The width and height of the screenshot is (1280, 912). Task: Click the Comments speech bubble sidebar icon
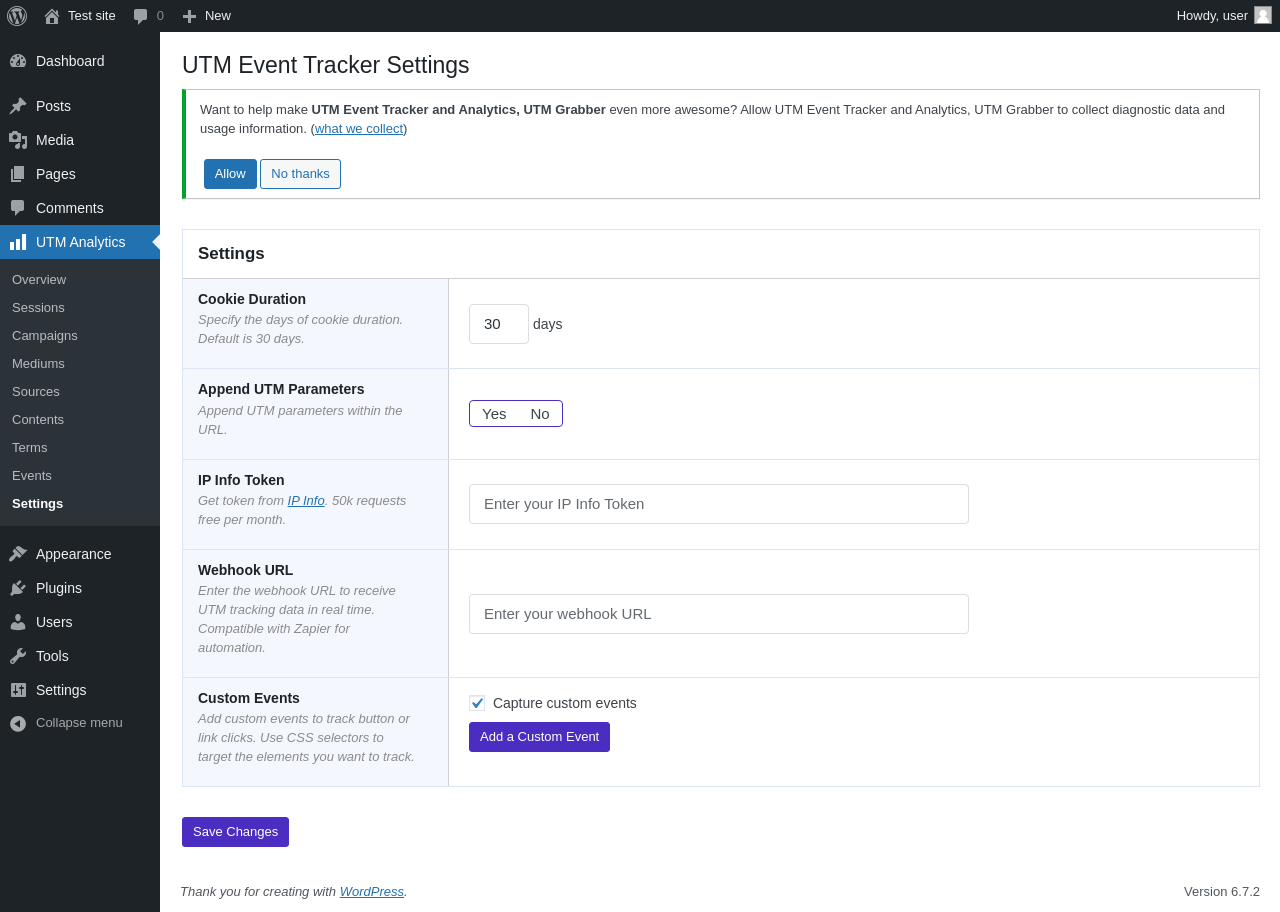tap(18, 208)
